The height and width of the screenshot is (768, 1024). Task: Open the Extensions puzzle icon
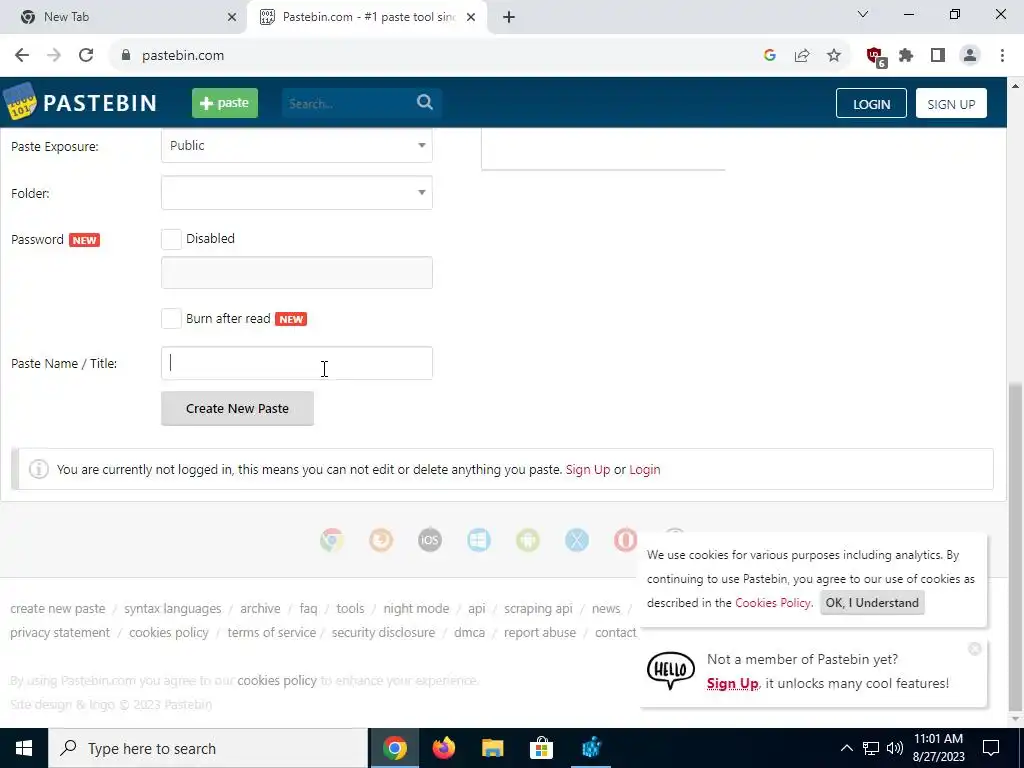click(906, 56)
